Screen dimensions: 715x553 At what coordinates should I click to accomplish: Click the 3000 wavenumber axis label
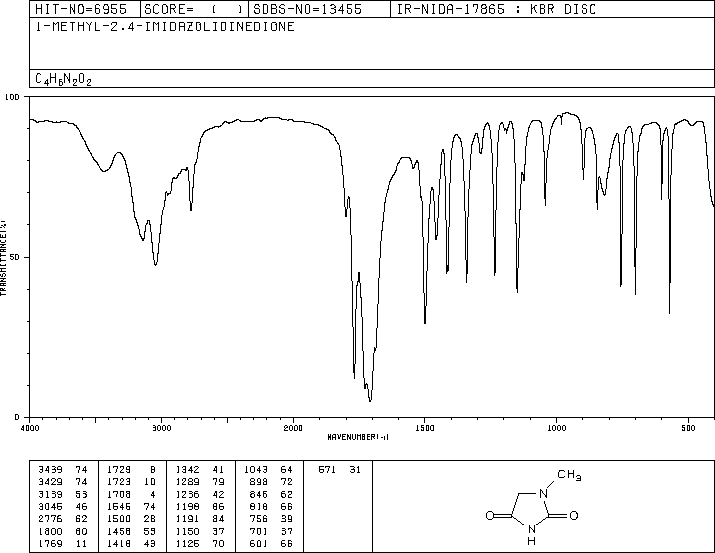(x=161, y=428)
